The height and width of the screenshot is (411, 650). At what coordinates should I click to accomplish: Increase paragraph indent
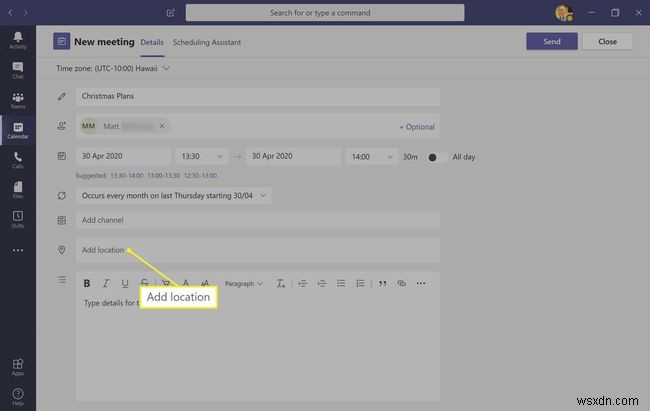click(322, 283)
